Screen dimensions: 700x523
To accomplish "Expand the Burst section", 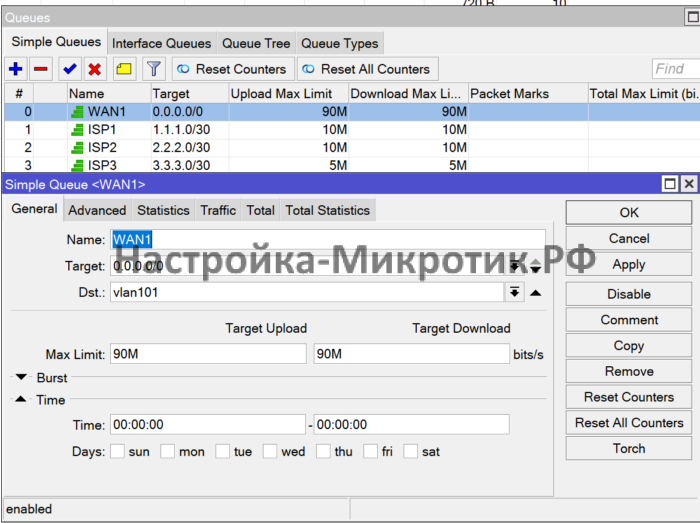I will click(x=21, y=378).
